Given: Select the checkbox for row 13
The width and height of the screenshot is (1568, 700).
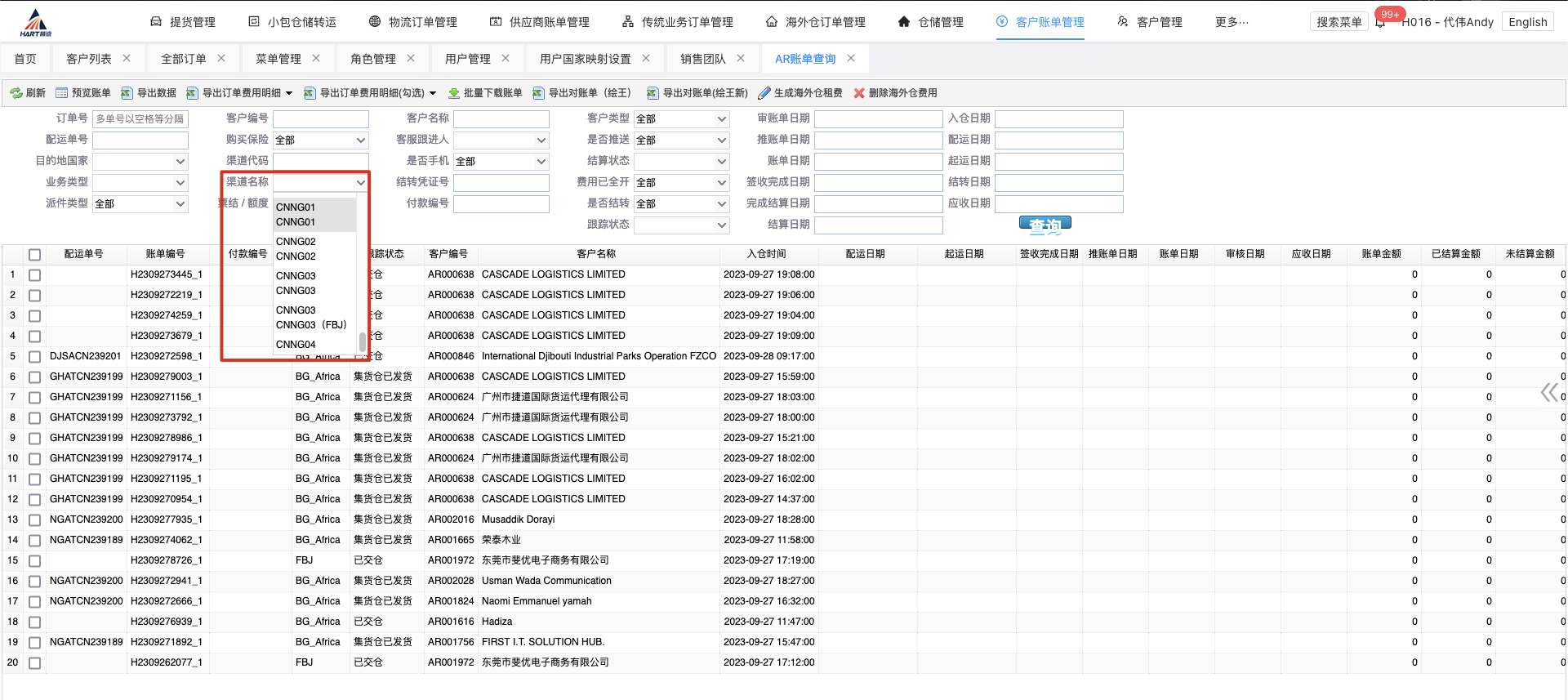Looking at the screenshot, I should click(34, 520).
